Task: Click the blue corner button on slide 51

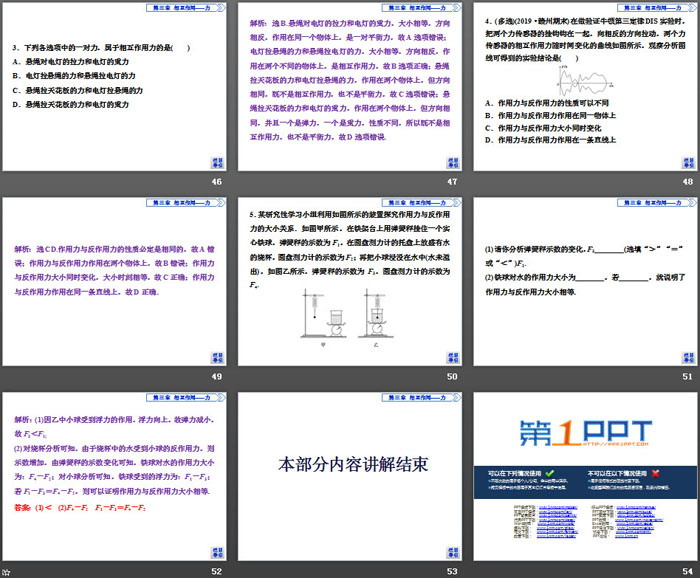Action: 688,357
